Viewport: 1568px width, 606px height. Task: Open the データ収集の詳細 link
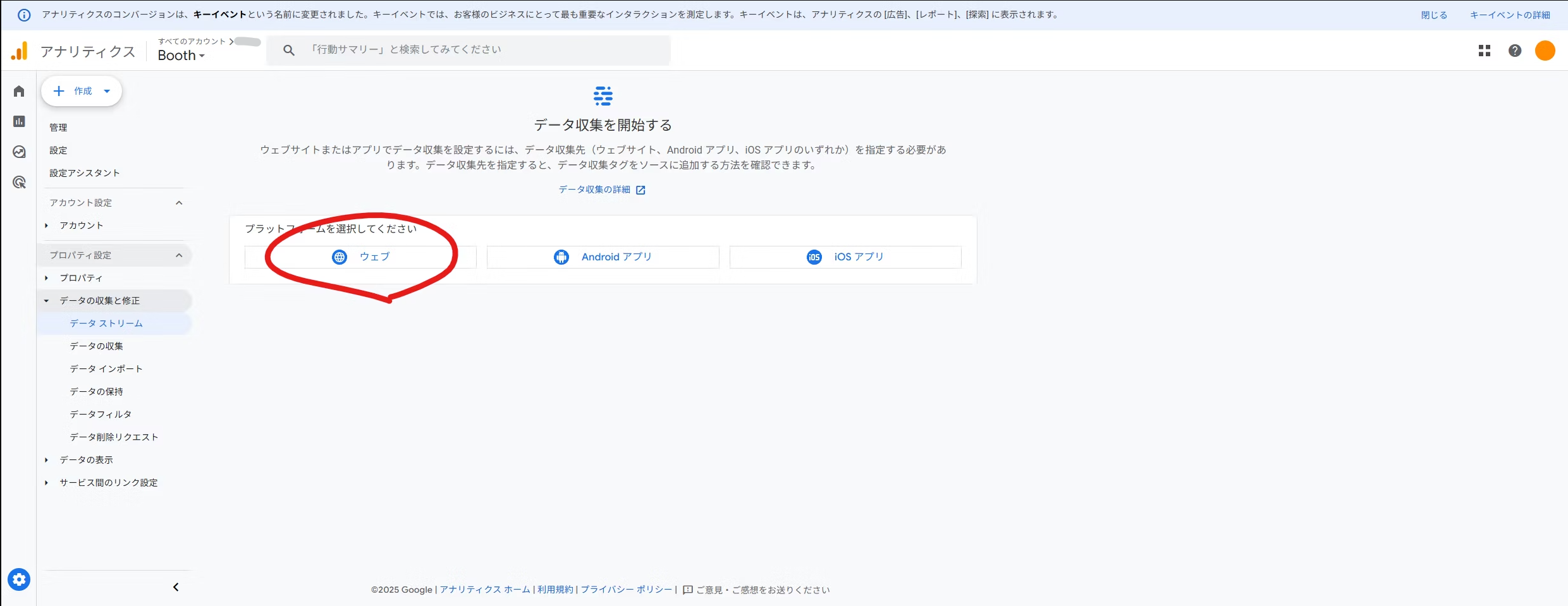[594, 190]
